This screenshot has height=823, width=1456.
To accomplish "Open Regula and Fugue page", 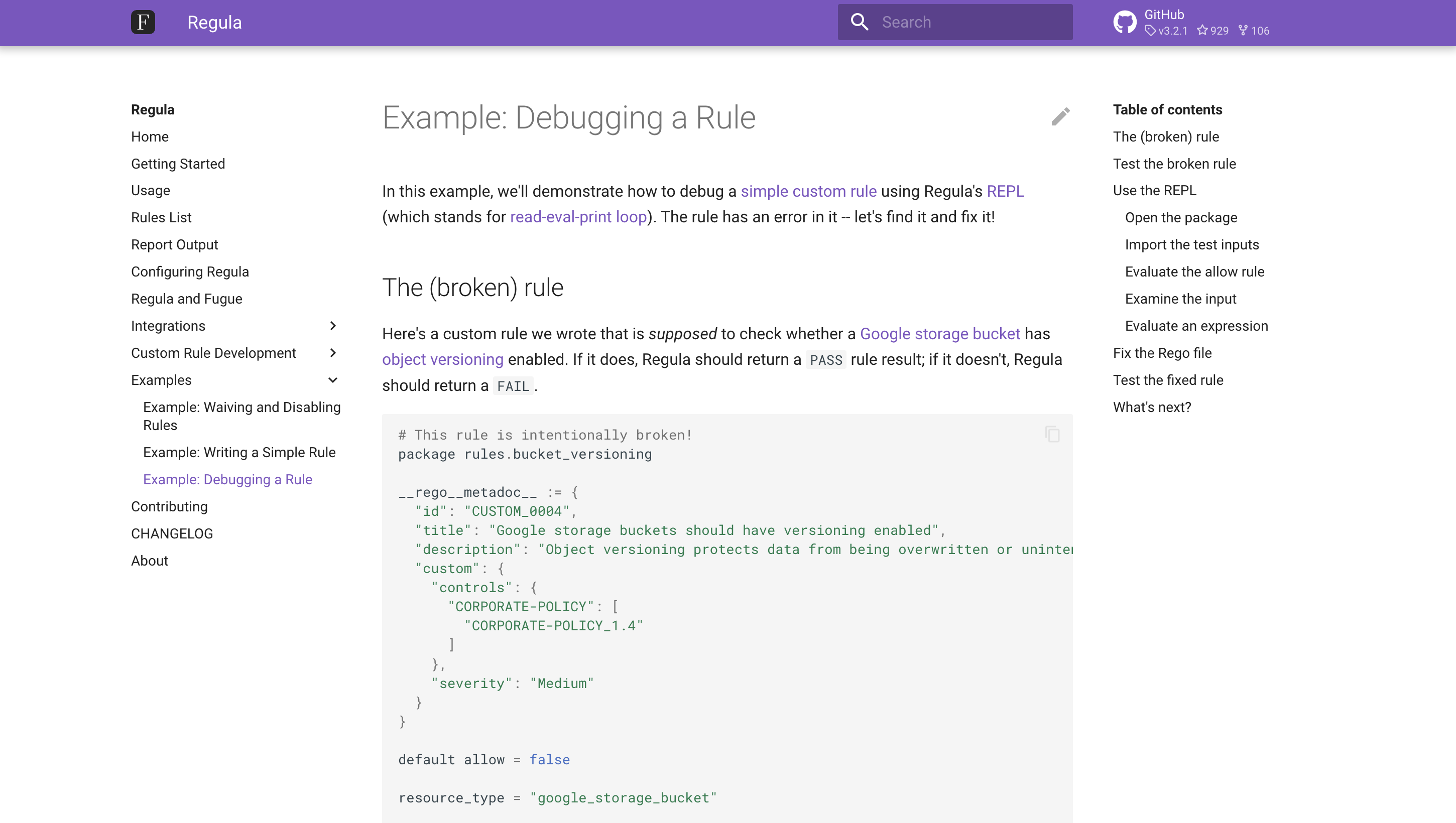I will 187,299.
